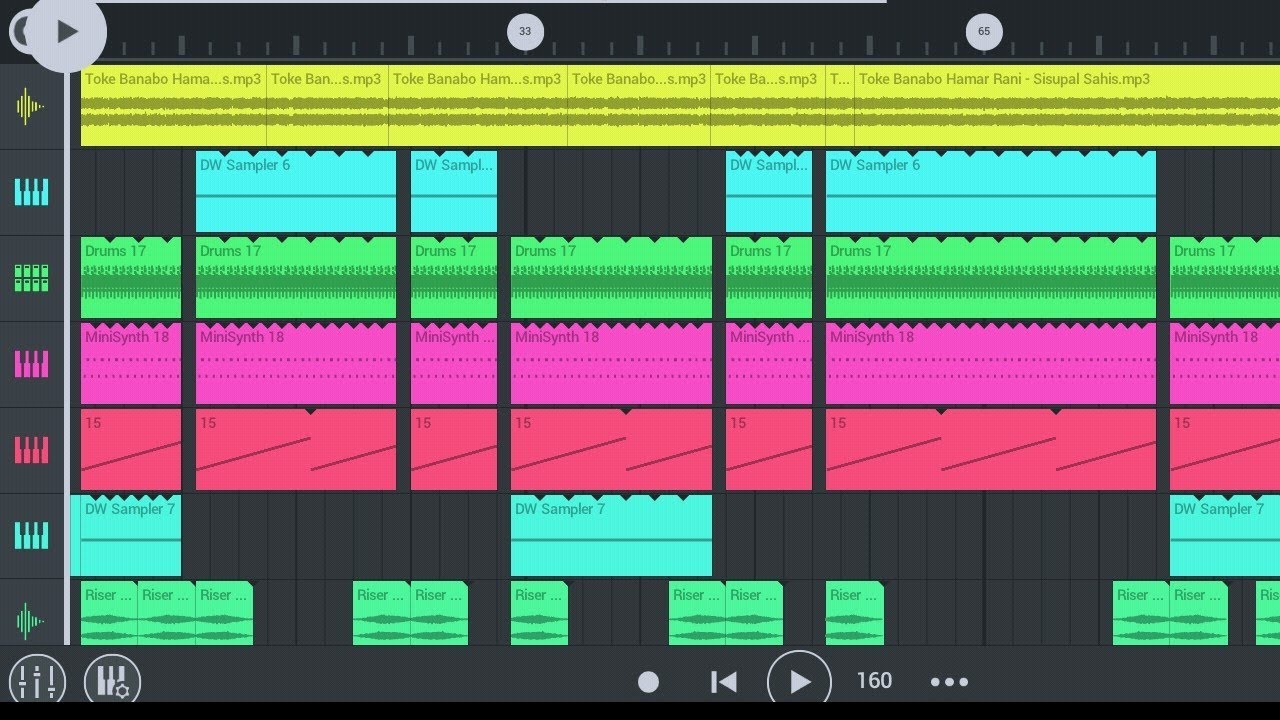The width and height of the screenshot is (1280, 720).
Task: Select the first DW Sampler 6 clip
Action: [296, 192]
